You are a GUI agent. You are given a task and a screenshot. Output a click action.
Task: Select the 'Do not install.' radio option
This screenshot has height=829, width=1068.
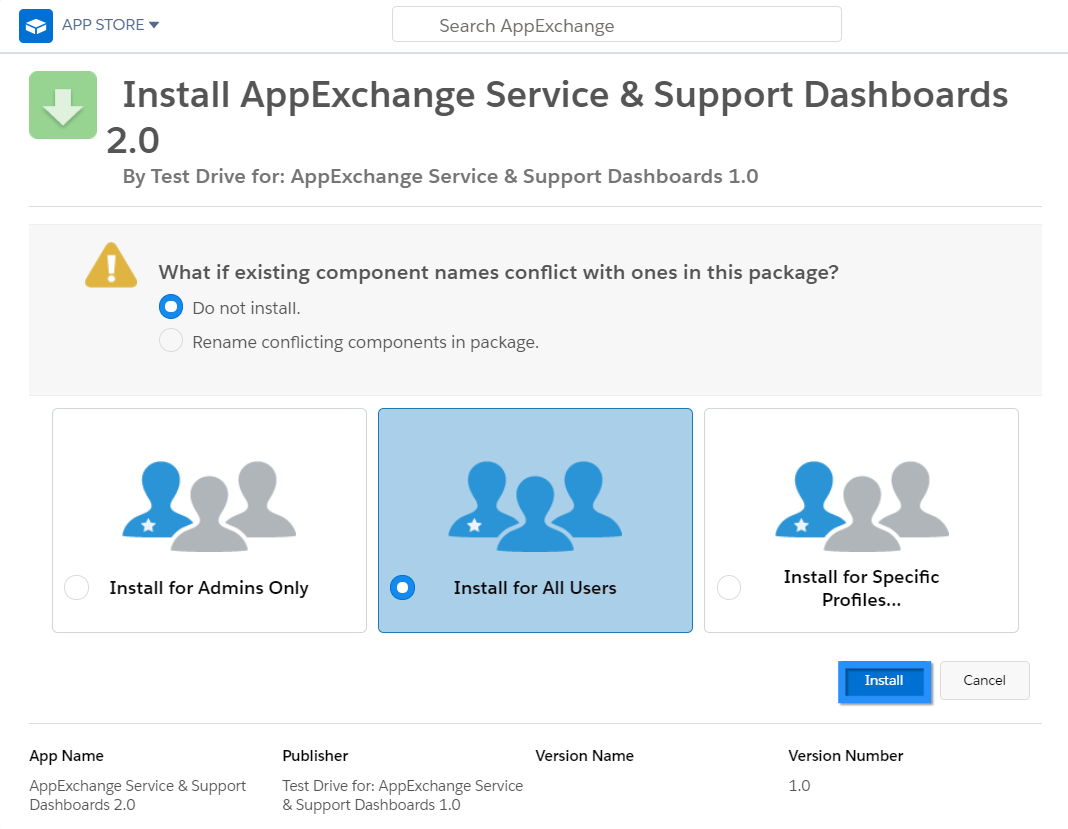(171, 307)
